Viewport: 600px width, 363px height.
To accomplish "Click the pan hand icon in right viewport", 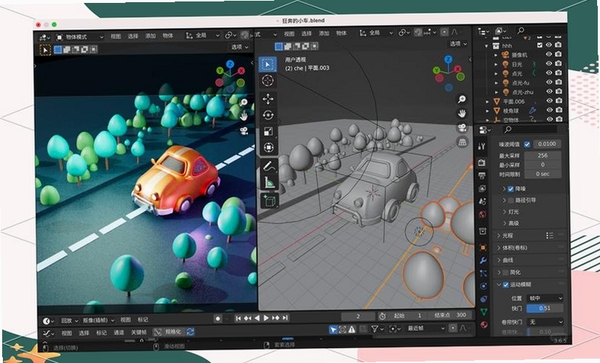I will (462, 113).
